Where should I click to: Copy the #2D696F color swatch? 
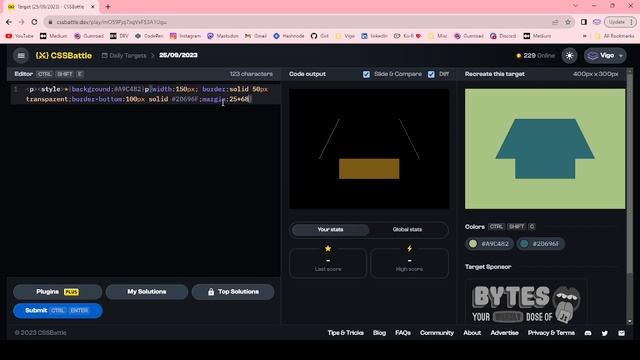click(540, 244)
